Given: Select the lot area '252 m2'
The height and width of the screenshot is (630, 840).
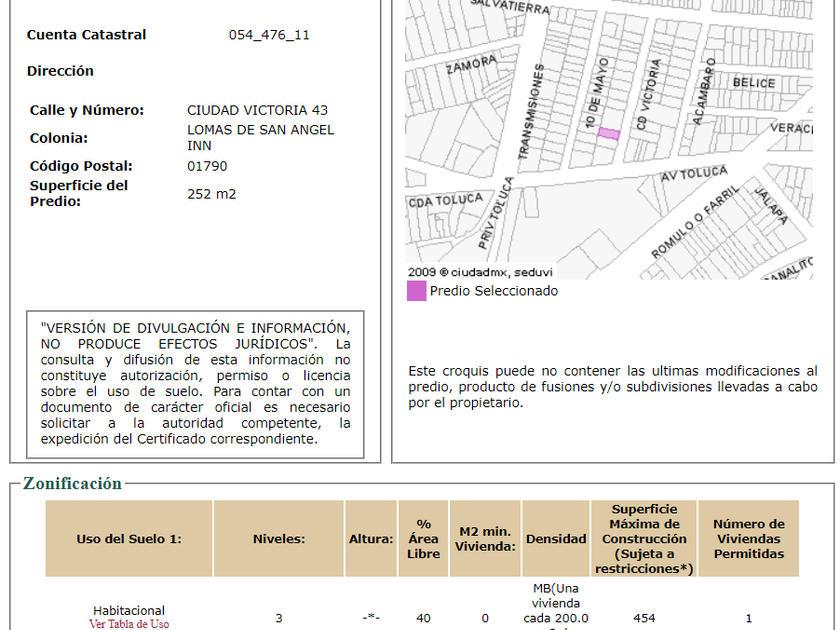Looking at the screenshot, I should (x=212, y=194).
